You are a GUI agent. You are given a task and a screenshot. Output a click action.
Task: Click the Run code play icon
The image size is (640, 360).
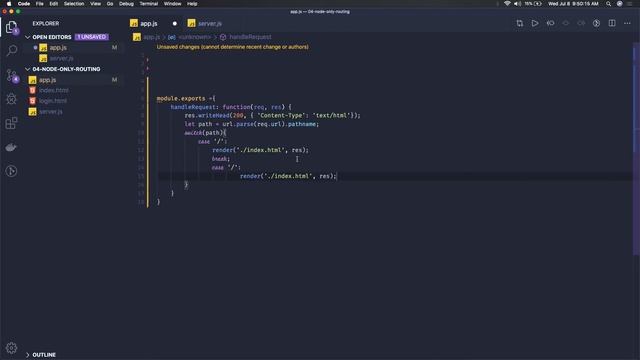[535, 23]
